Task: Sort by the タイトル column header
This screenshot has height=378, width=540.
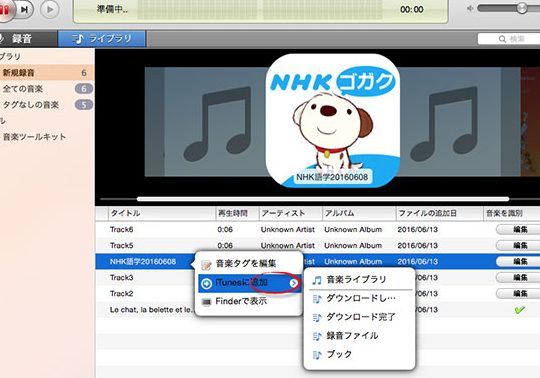Action: coord(162,213)
